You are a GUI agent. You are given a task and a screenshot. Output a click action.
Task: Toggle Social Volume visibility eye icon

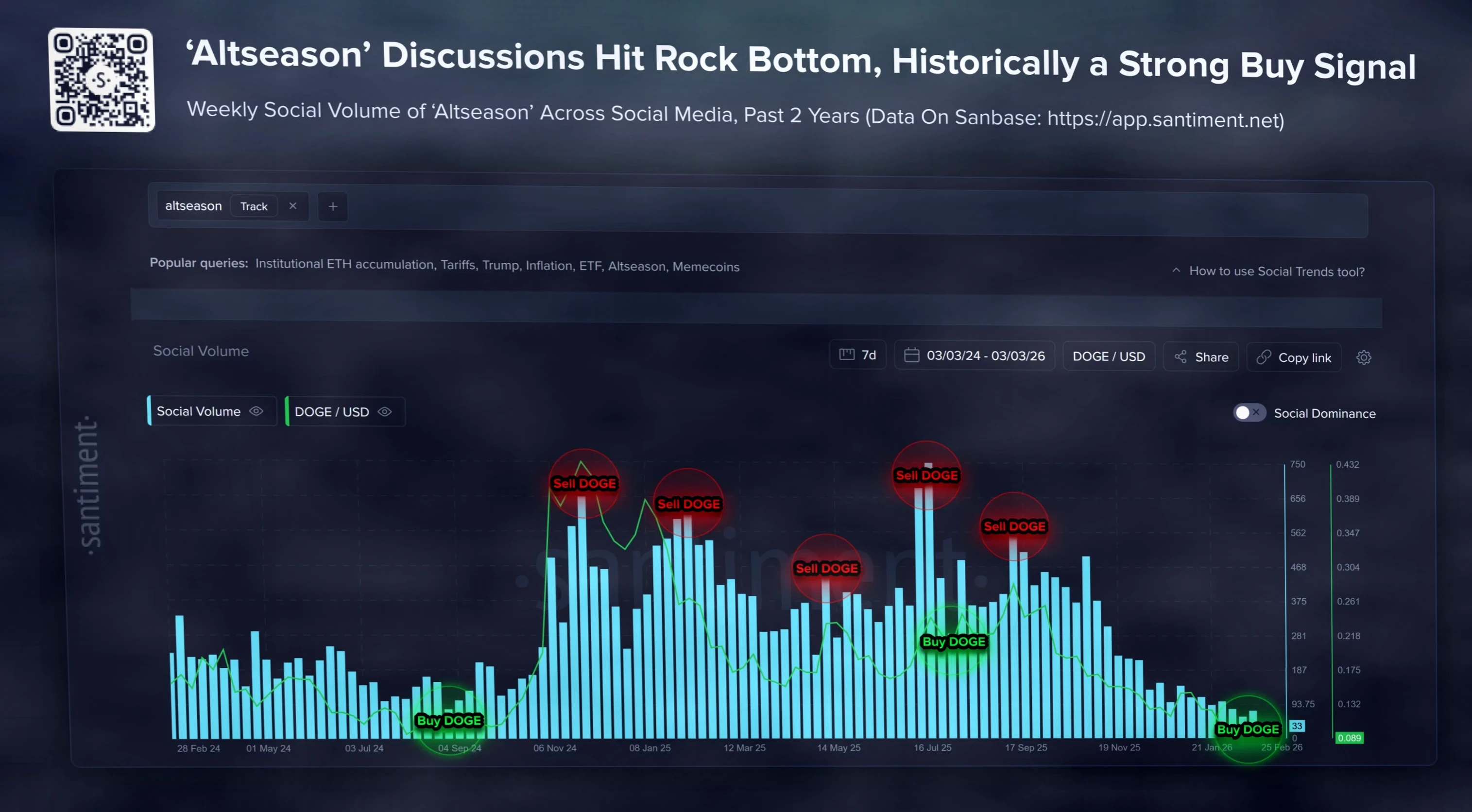257,411
